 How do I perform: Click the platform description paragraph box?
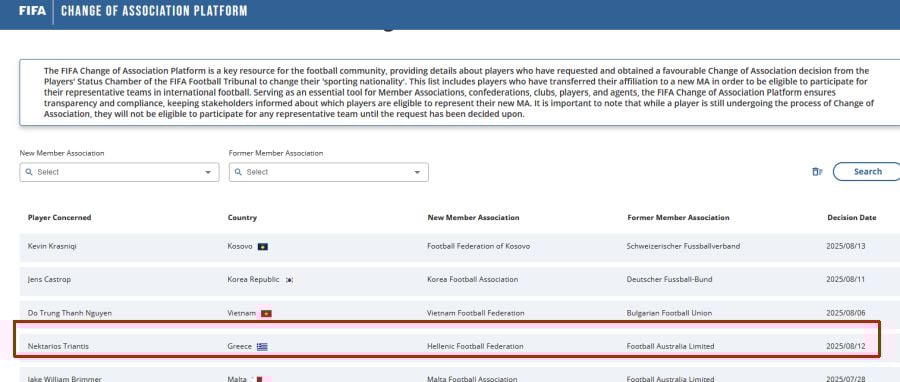coord(459,92)
